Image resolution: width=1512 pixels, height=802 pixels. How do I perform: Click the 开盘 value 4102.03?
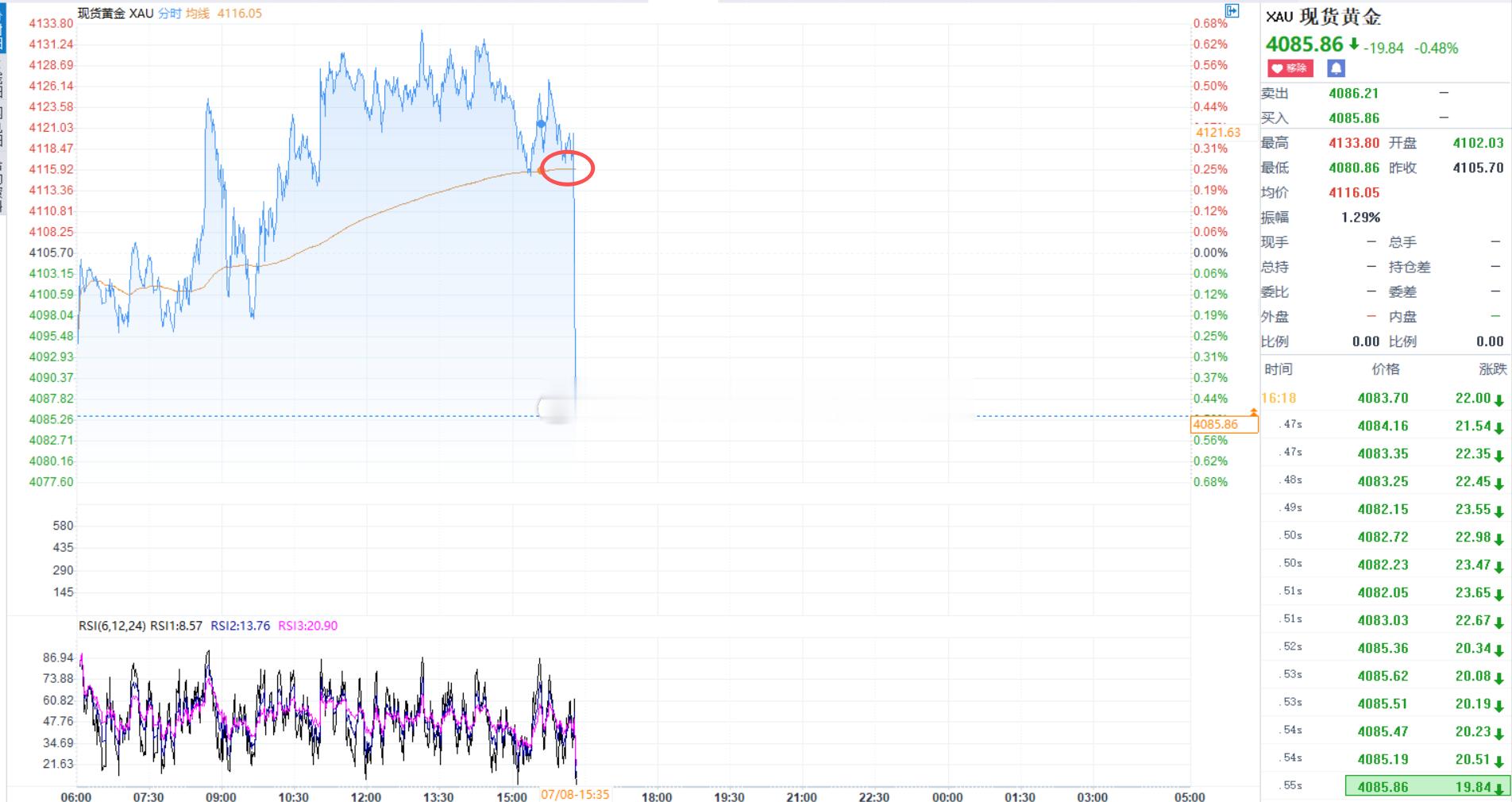pos(1478,143)
